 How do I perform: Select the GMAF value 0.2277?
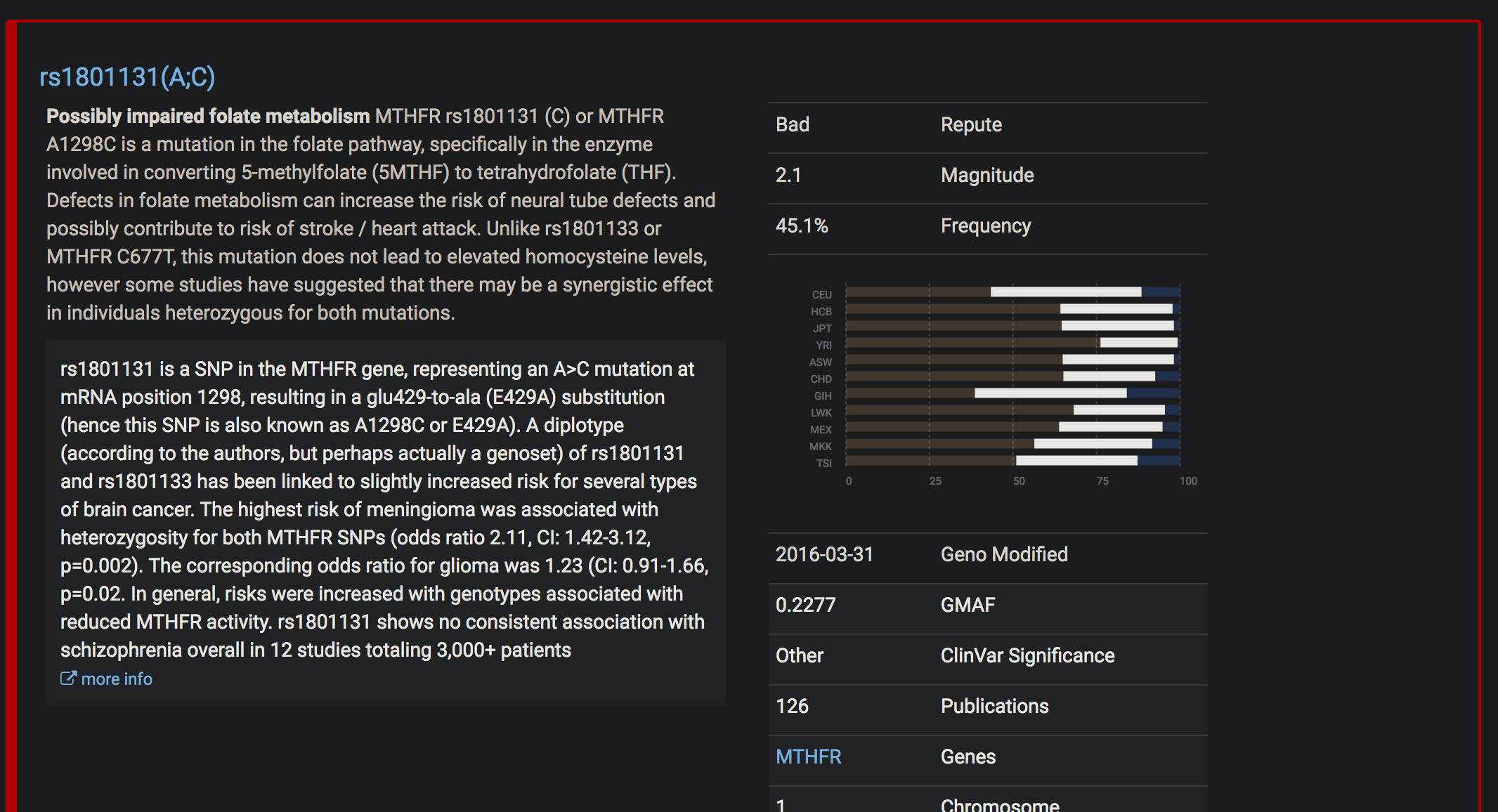(805, 605)
